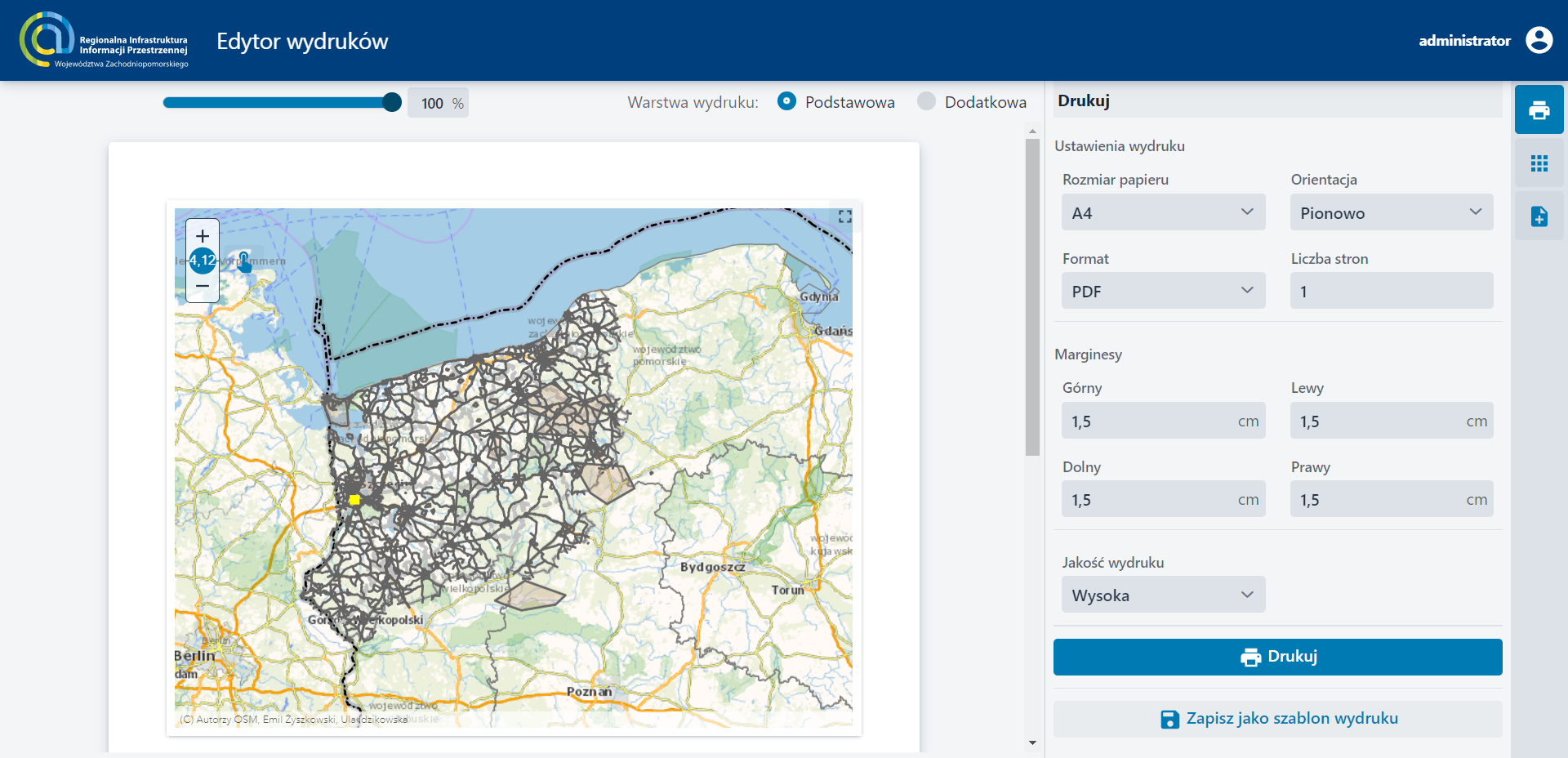This screenshot has height=758, width=1568.
Task: Click the Regionalna Infrastruktura logo
Action: [x=104, y=40]
